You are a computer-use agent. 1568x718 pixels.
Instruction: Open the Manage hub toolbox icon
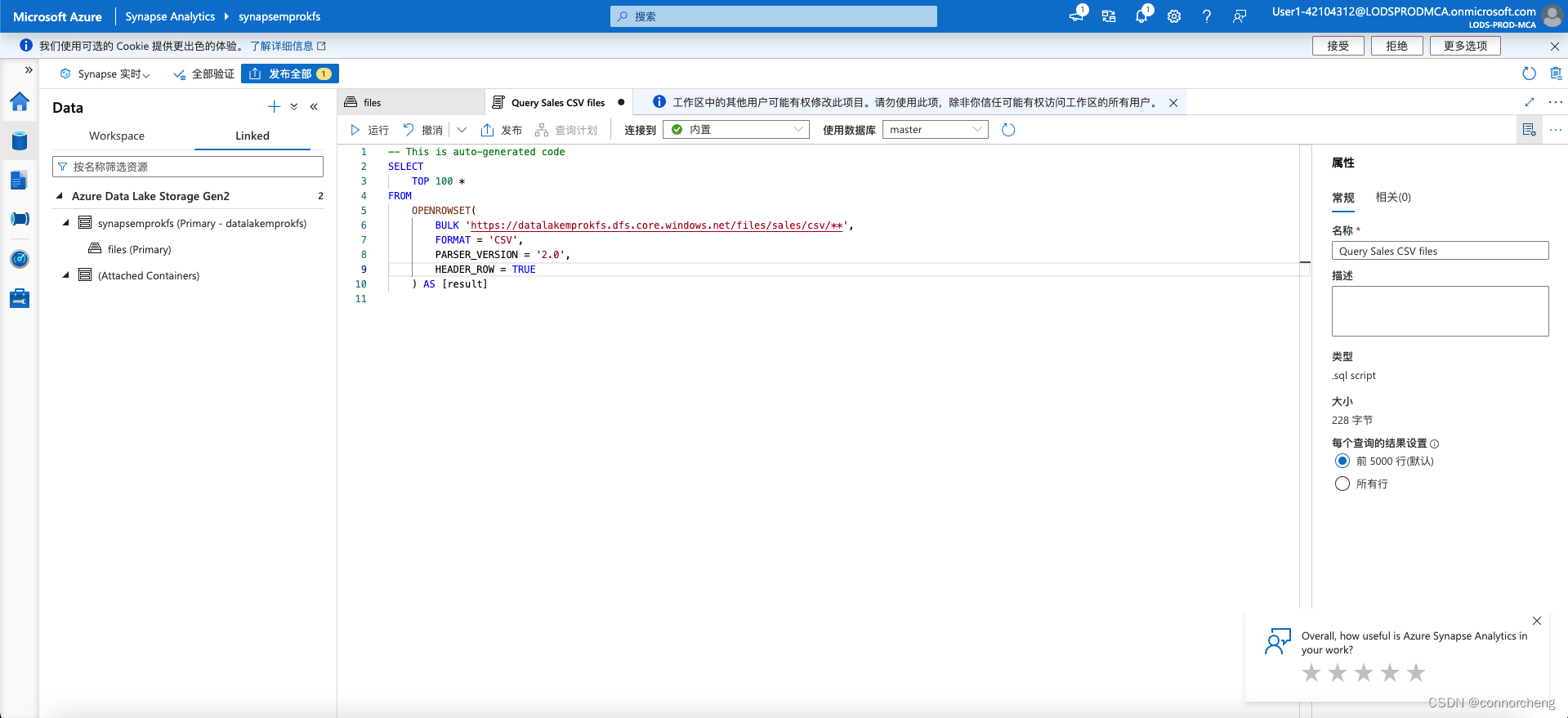coord(20,298)
